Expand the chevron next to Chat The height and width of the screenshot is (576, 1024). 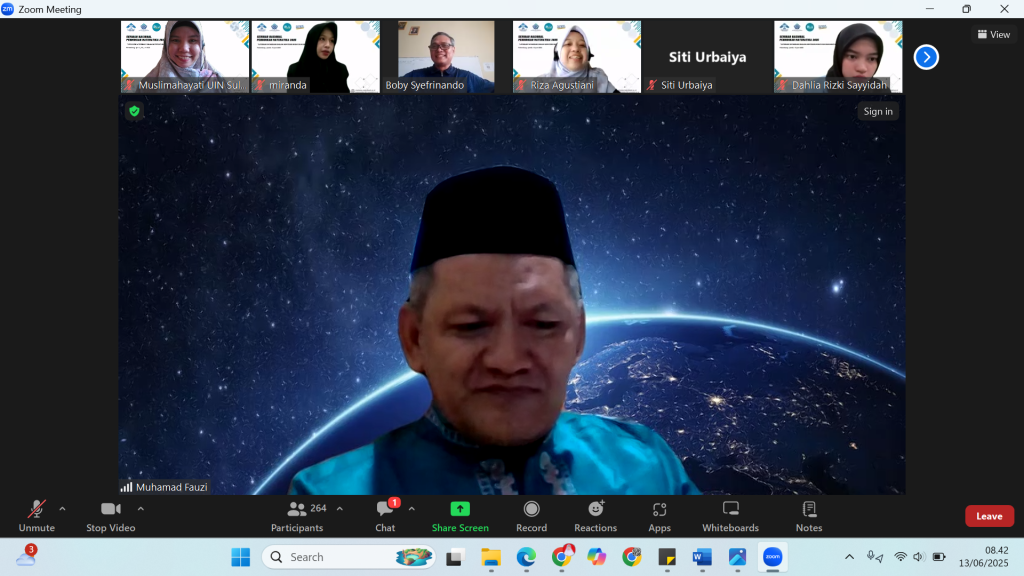pos(411,508)
